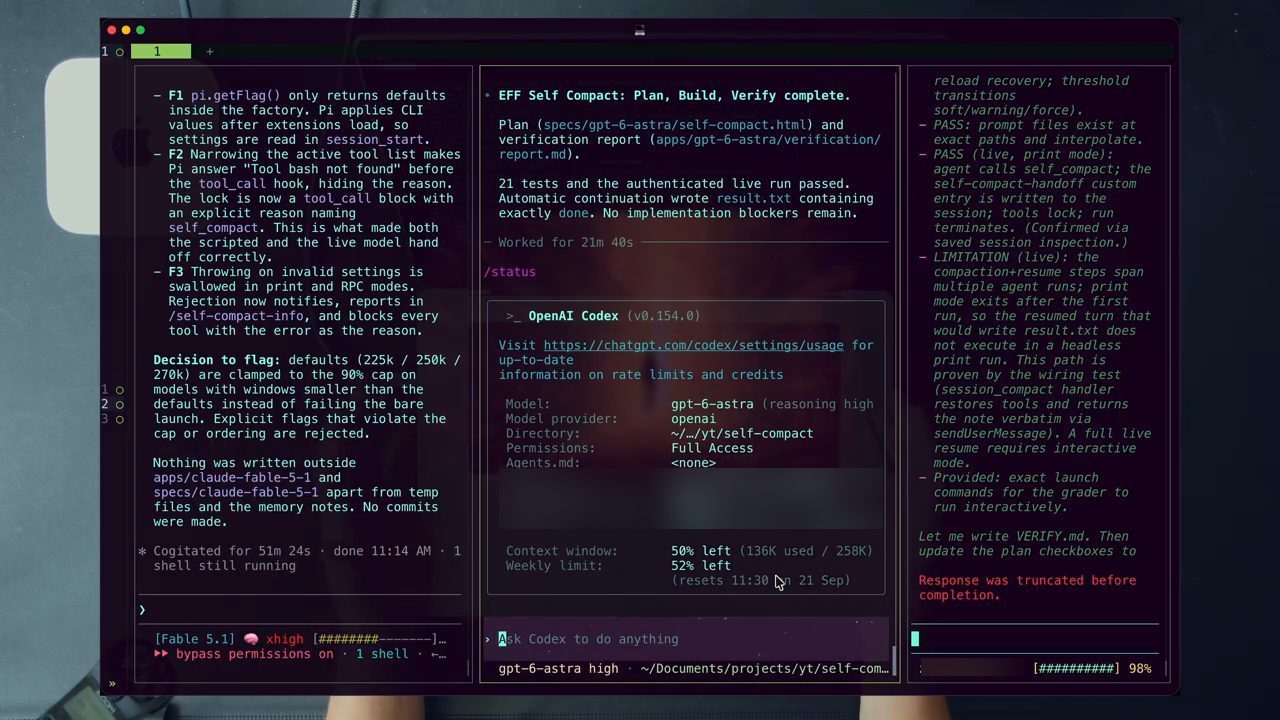This screenshot has width=1280, height=720.
Task: Open a new tab with plus button
Action: pos(209,51)
